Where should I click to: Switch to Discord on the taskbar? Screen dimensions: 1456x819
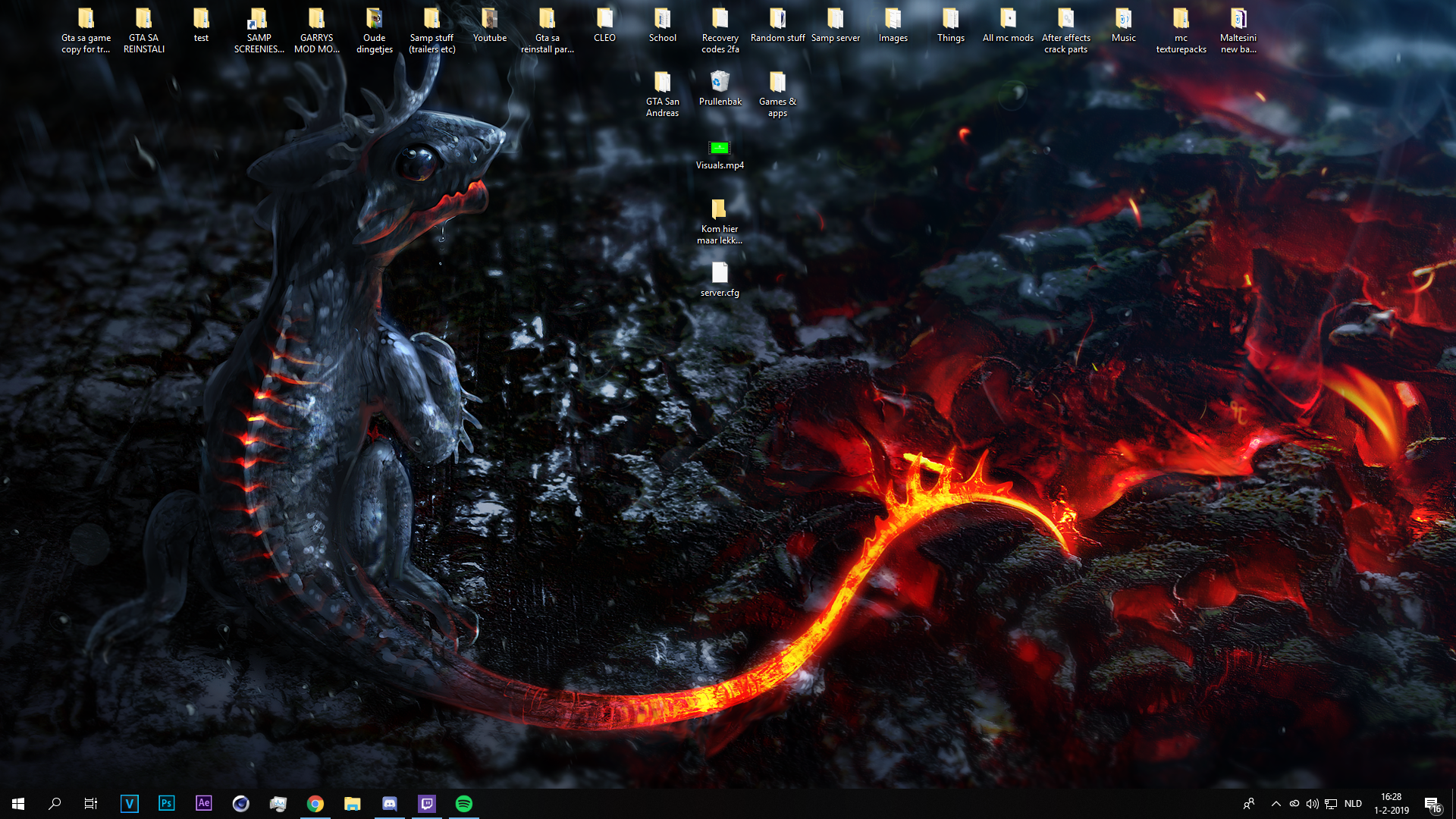(x=390, y=804)
